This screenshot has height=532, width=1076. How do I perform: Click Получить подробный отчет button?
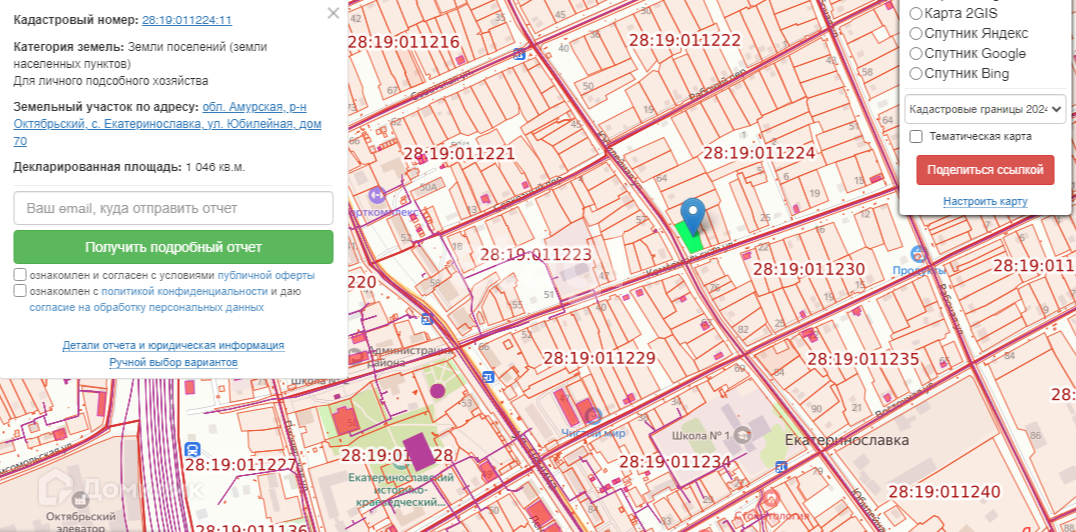pos(173,247)
